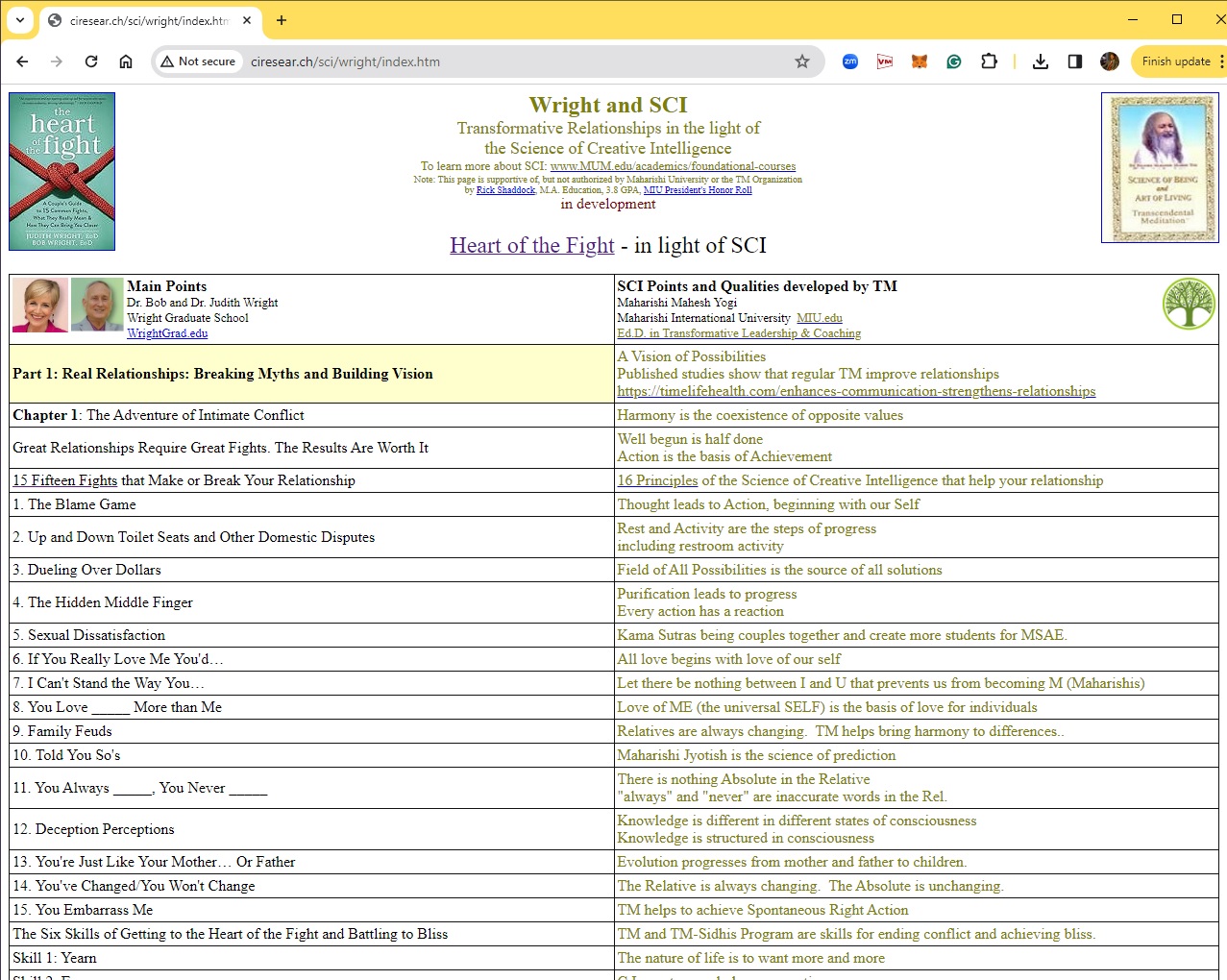The width and height of the screenshot is (1227, 980).
Task: Click the Not secure site info badge
Action: (x=198, y=61)
